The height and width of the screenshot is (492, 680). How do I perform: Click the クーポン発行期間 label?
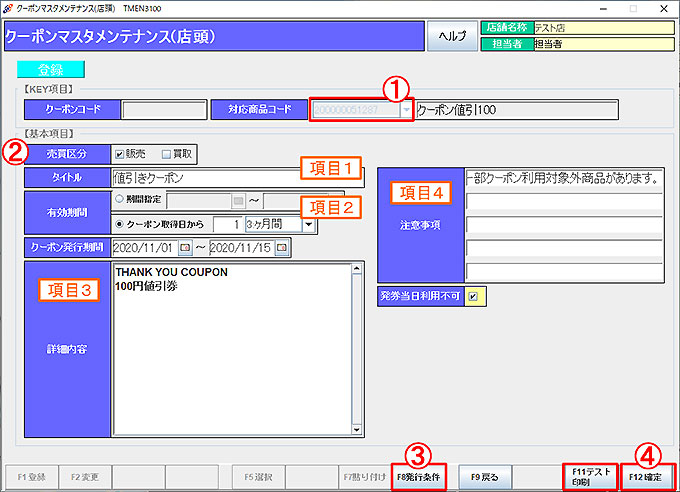pos(67,248)
